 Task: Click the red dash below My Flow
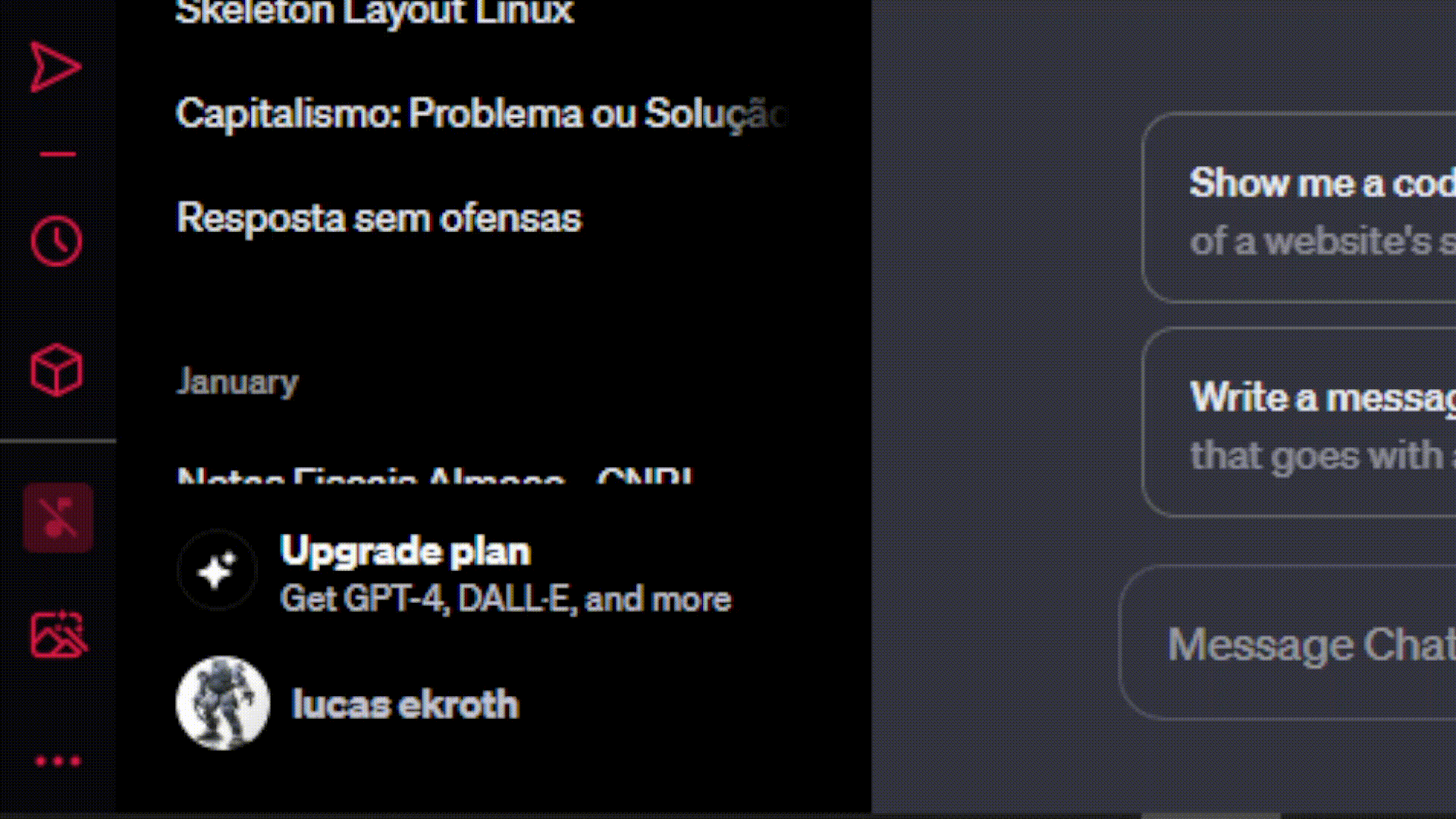[58, 154]
